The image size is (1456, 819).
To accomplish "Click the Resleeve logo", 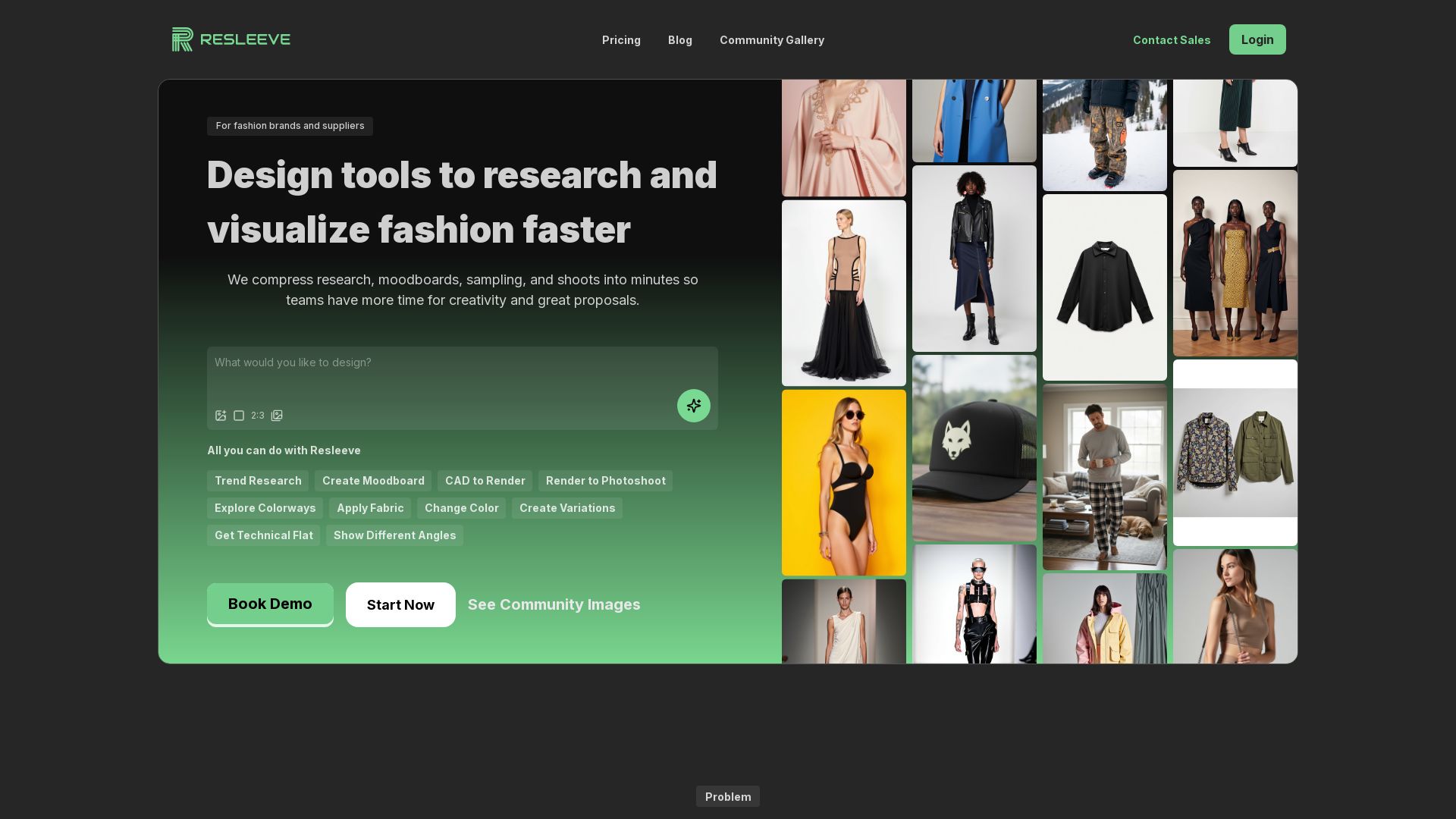I will [x=231, y=39].
